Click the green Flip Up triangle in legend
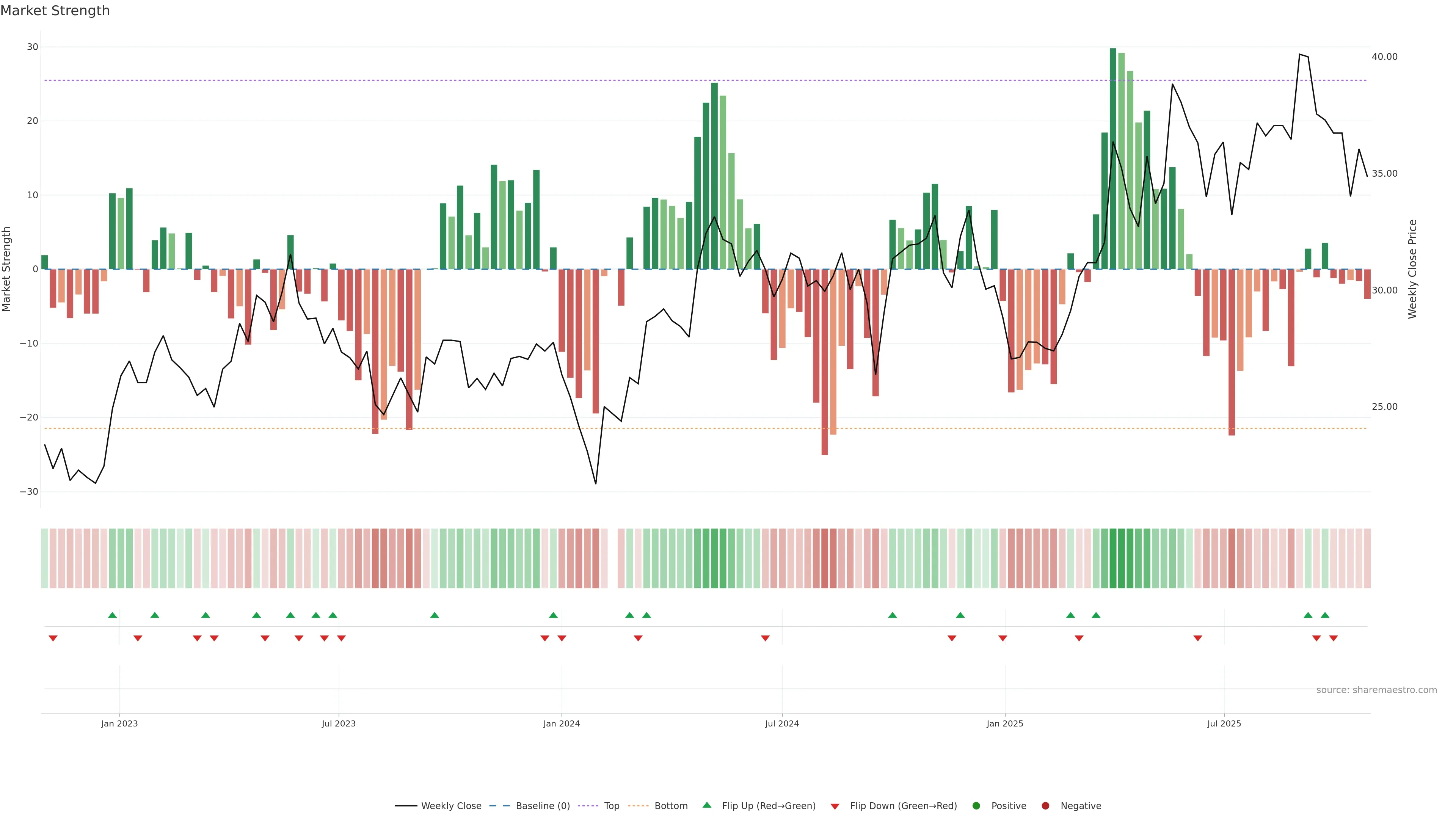Image resolution: width=1456 pixels, height=819 pixels. click(706, 805)
